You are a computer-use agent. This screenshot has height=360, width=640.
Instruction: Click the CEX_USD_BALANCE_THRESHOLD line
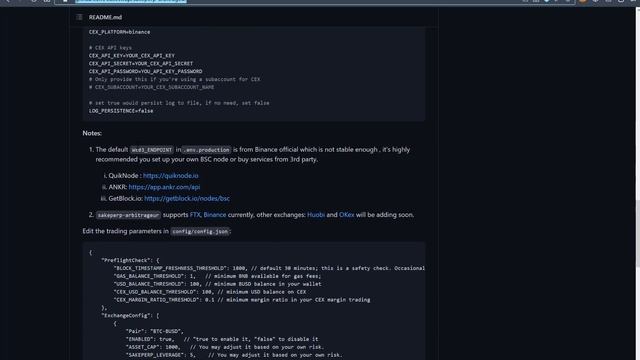coord(210,292)
